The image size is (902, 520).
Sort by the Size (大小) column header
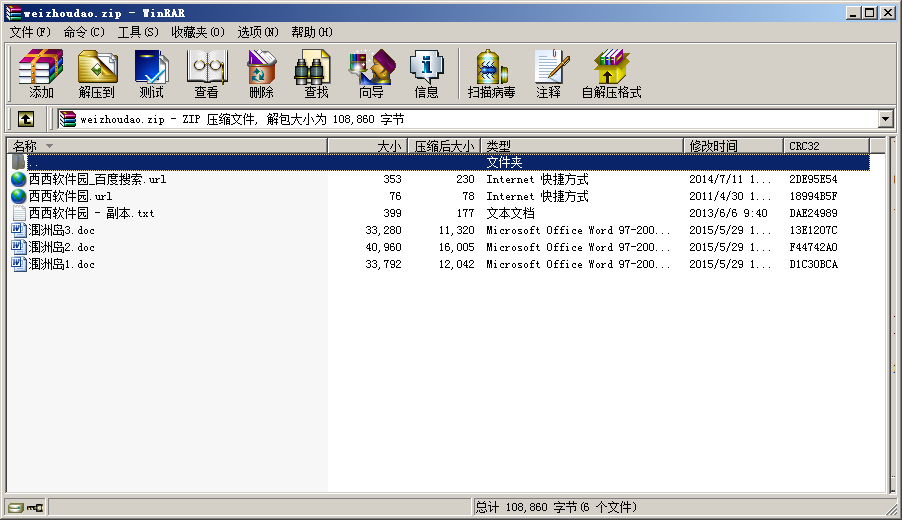pyautogui.click(x=368, y=146)
